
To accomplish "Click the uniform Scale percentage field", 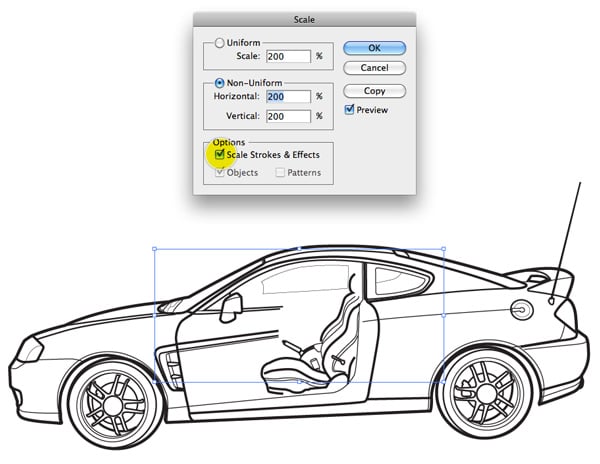I will (x=288, y=57).
